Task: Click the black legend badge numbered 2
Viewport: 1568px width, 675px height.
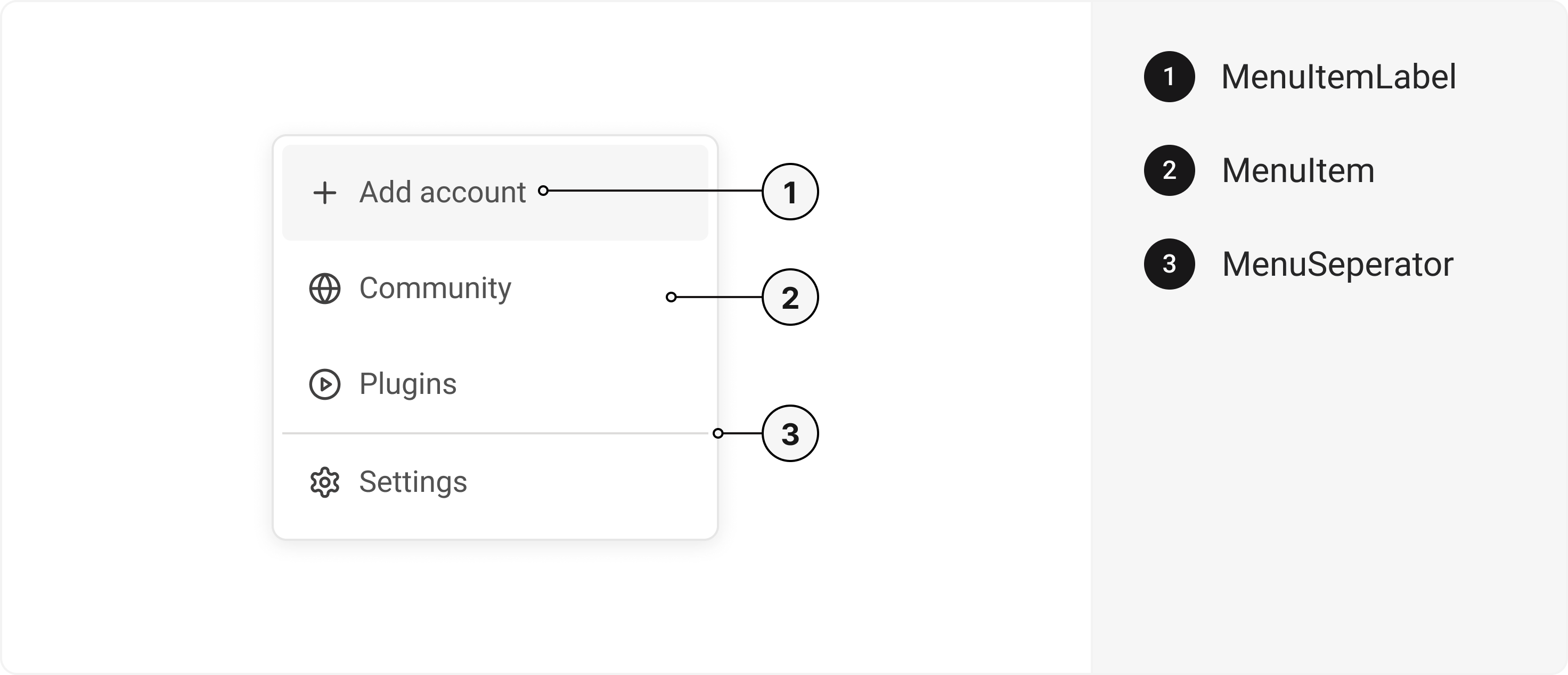Action: (1169, 170)
